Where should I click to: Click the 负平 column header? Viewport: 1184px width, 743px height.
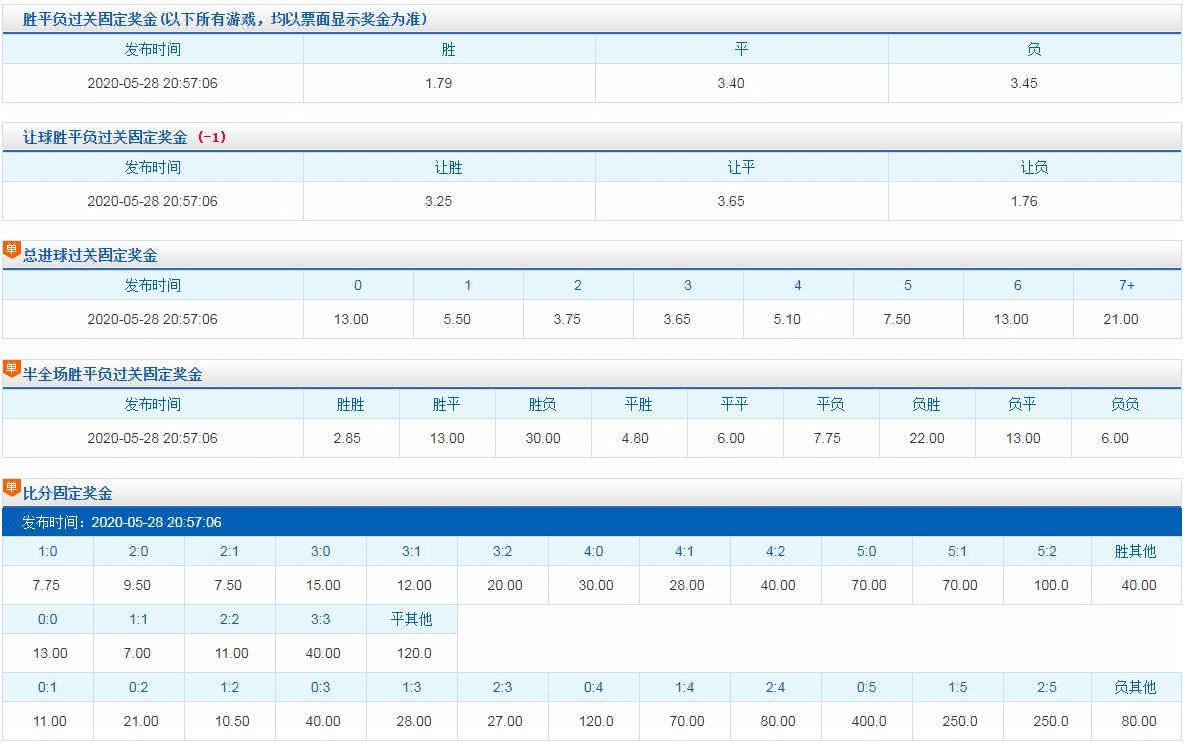(1022, 404)
